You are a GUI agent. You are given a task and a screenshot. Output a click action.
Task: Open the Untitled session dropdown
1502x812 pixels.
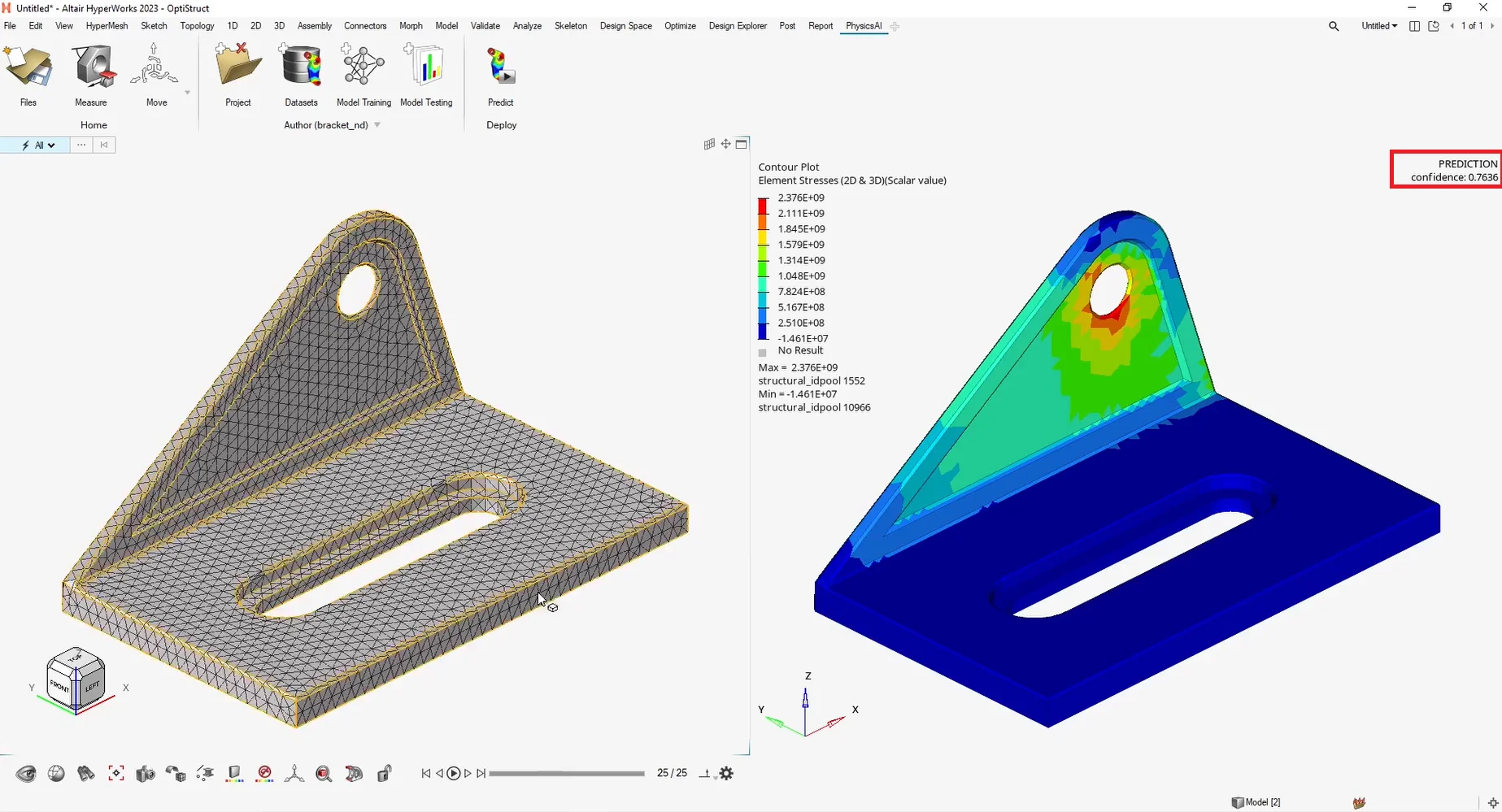click(1379, 26)
